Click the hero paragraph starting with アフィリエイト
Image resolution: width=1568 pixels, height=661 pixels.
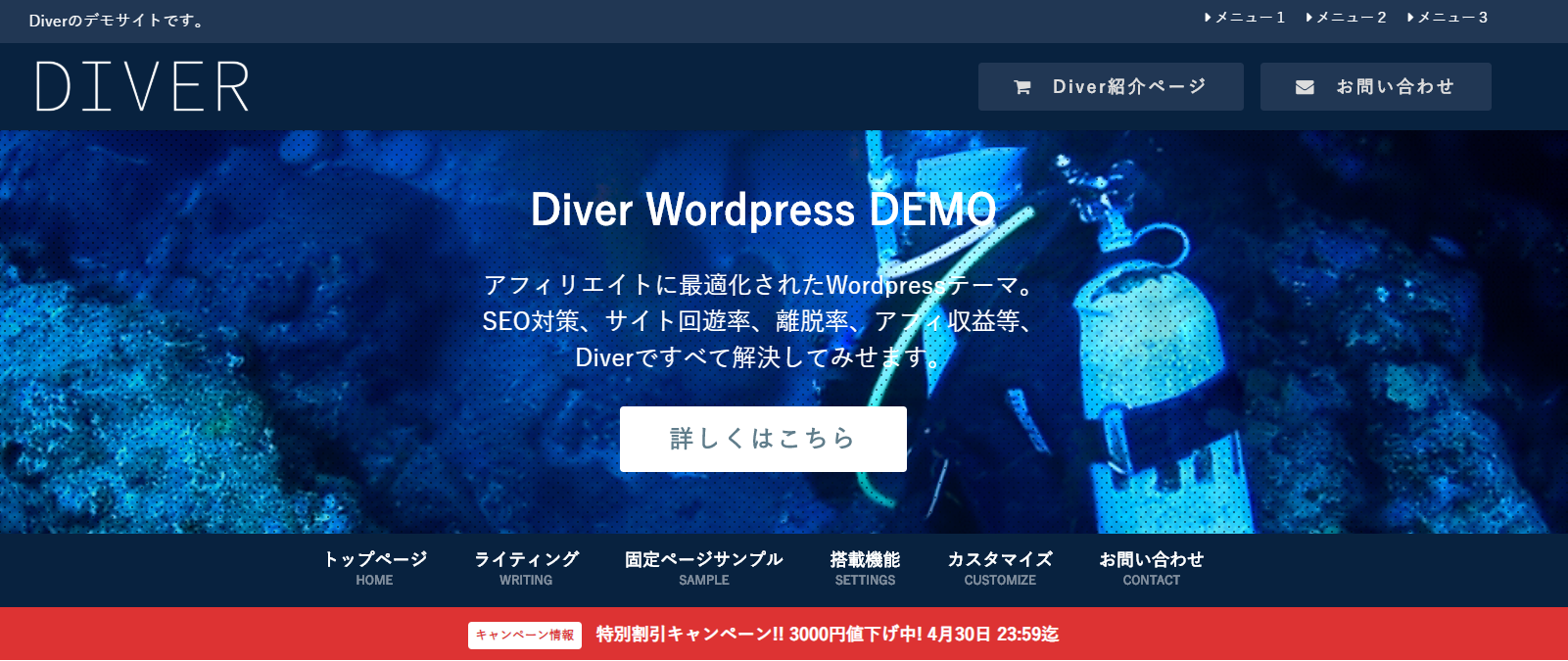coord(759,321)
